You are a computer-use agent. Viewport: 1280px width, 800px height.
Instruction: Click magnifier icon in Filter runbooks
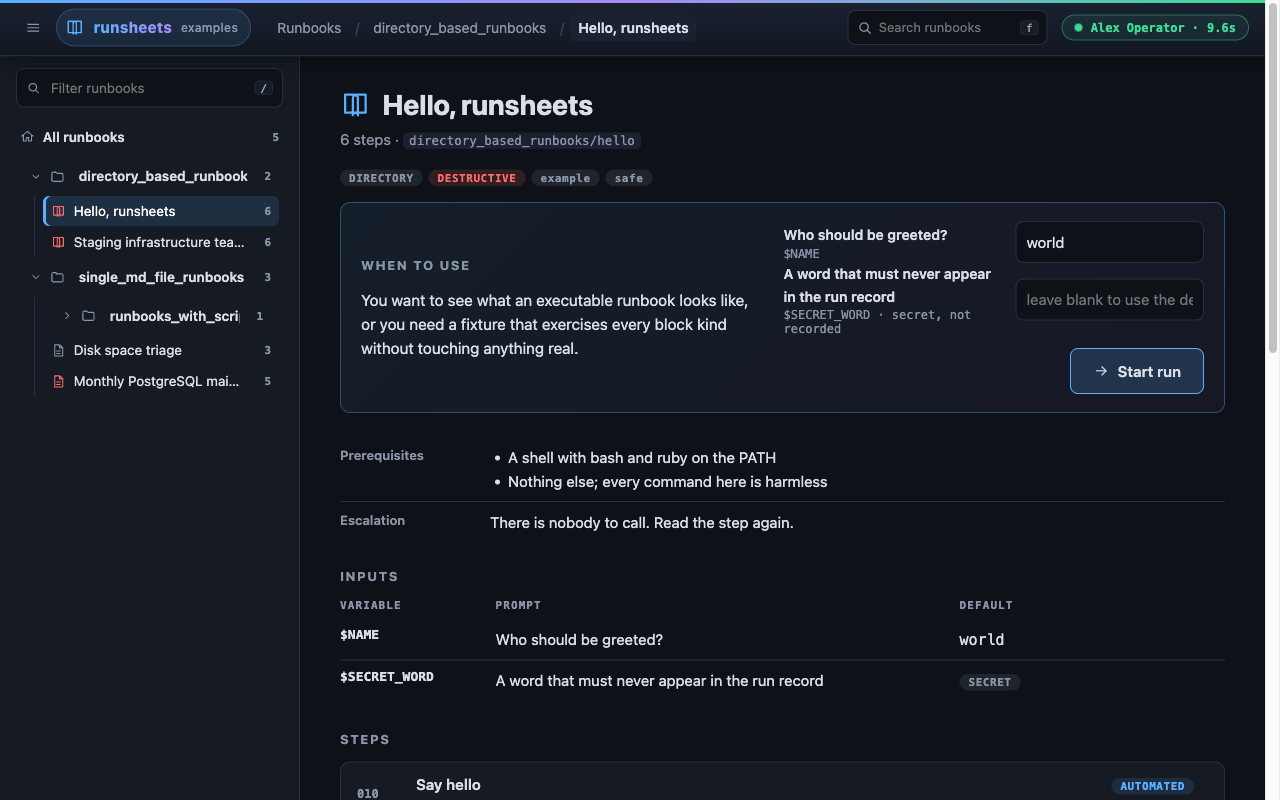(x=34, y=88)
